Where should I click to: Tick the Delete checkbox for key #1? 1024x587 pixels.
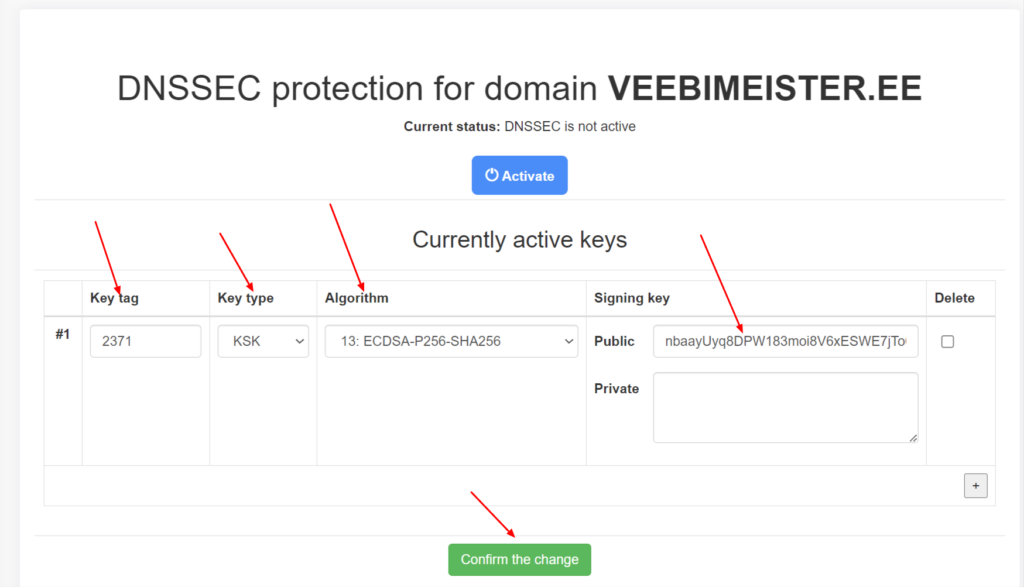948,341
